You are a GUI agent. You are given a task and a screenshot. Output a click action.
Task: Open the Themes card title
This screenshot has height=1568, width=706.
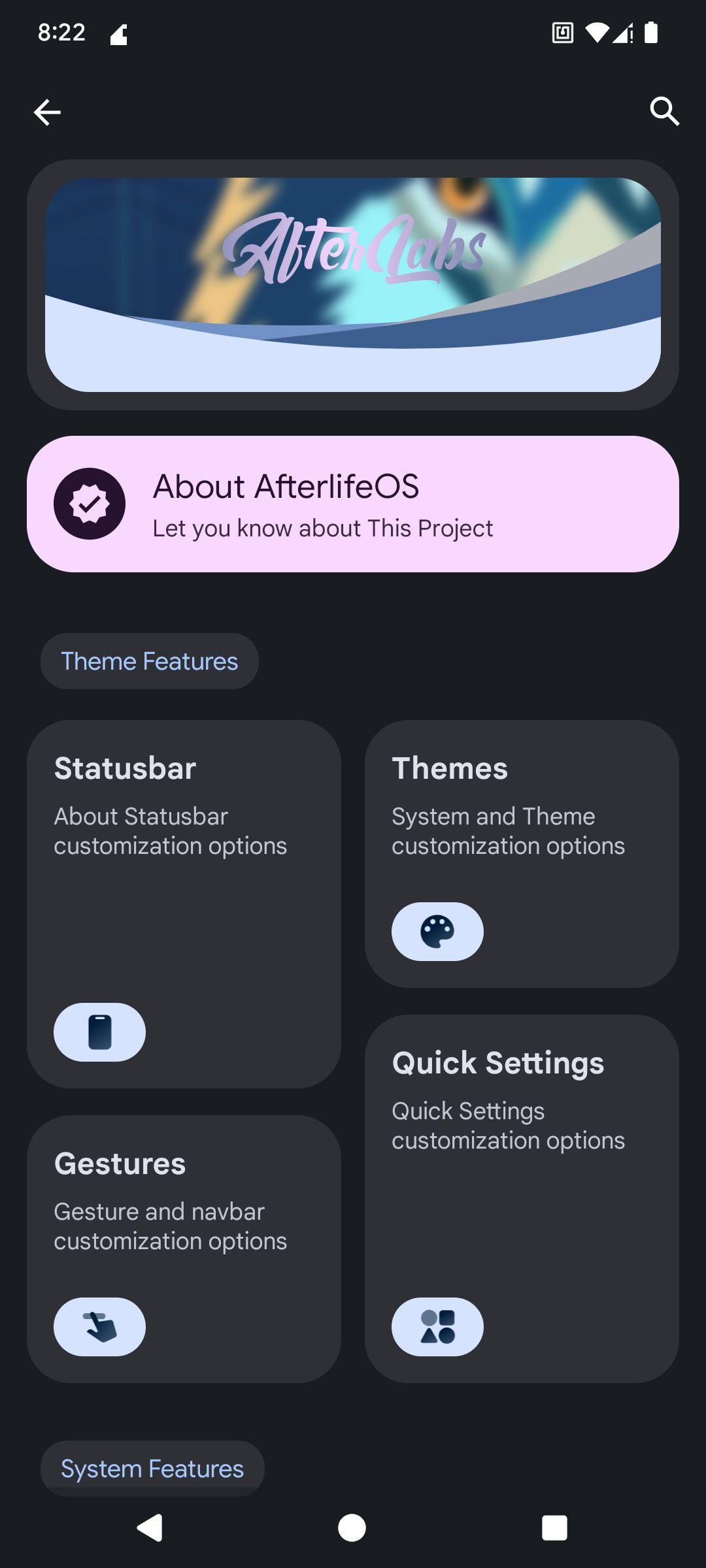[450, 768]
